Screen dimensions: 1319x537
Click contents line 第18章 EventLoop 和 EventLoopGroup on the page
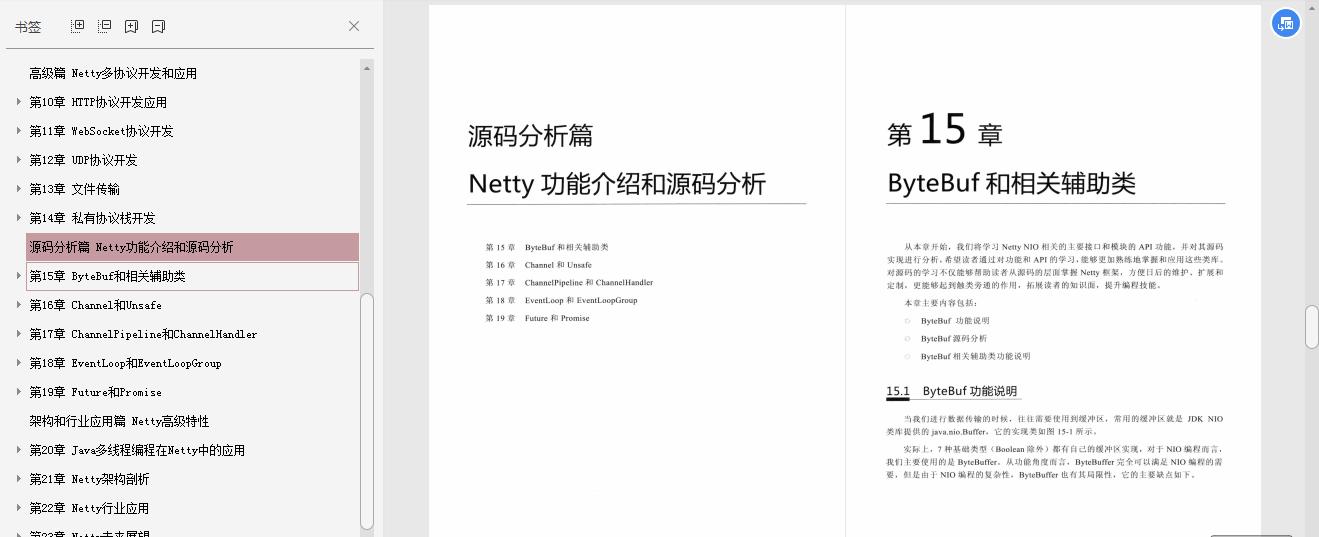pyautogui.click(x=561, y=300)
